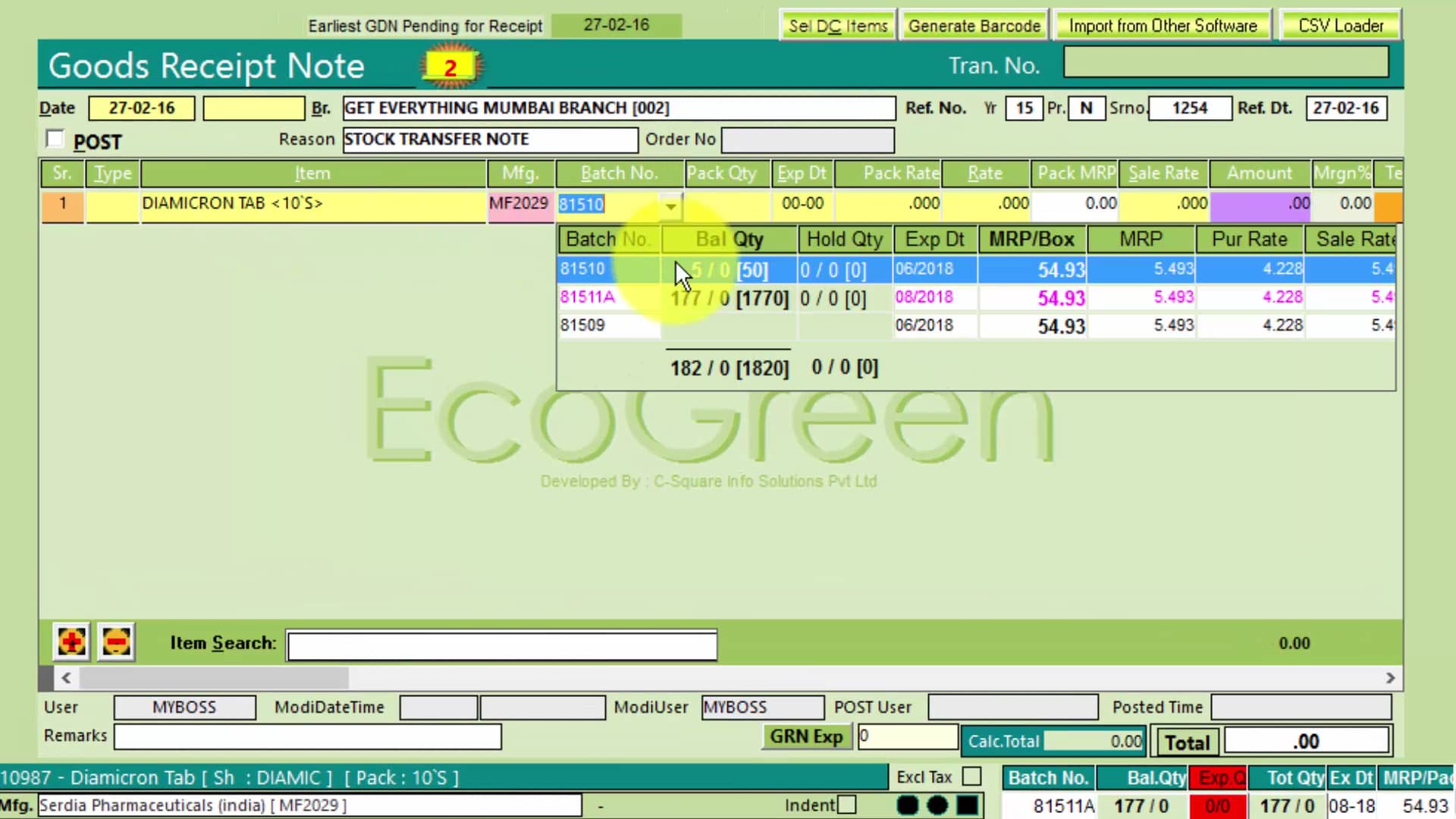Focus the Item Search input field

[x=501, y=645]
